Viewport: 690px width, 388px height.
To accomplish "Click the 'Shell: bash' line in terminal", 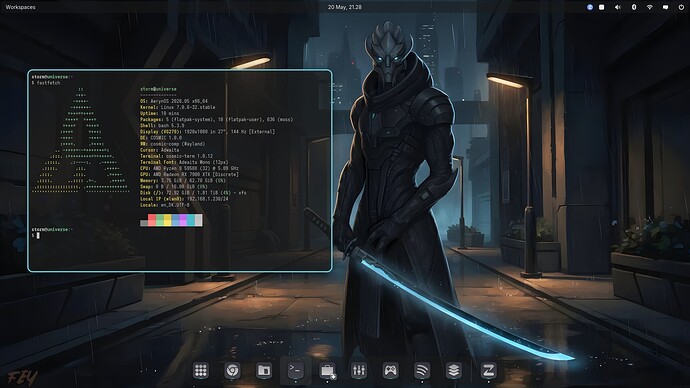I will click(x=162, y=125).
